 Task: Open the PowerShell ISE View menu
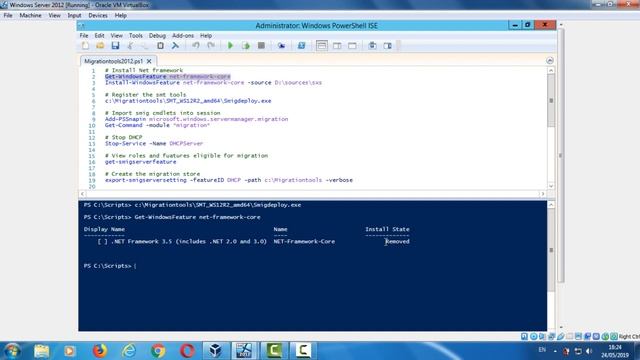(x=116, y=36)
